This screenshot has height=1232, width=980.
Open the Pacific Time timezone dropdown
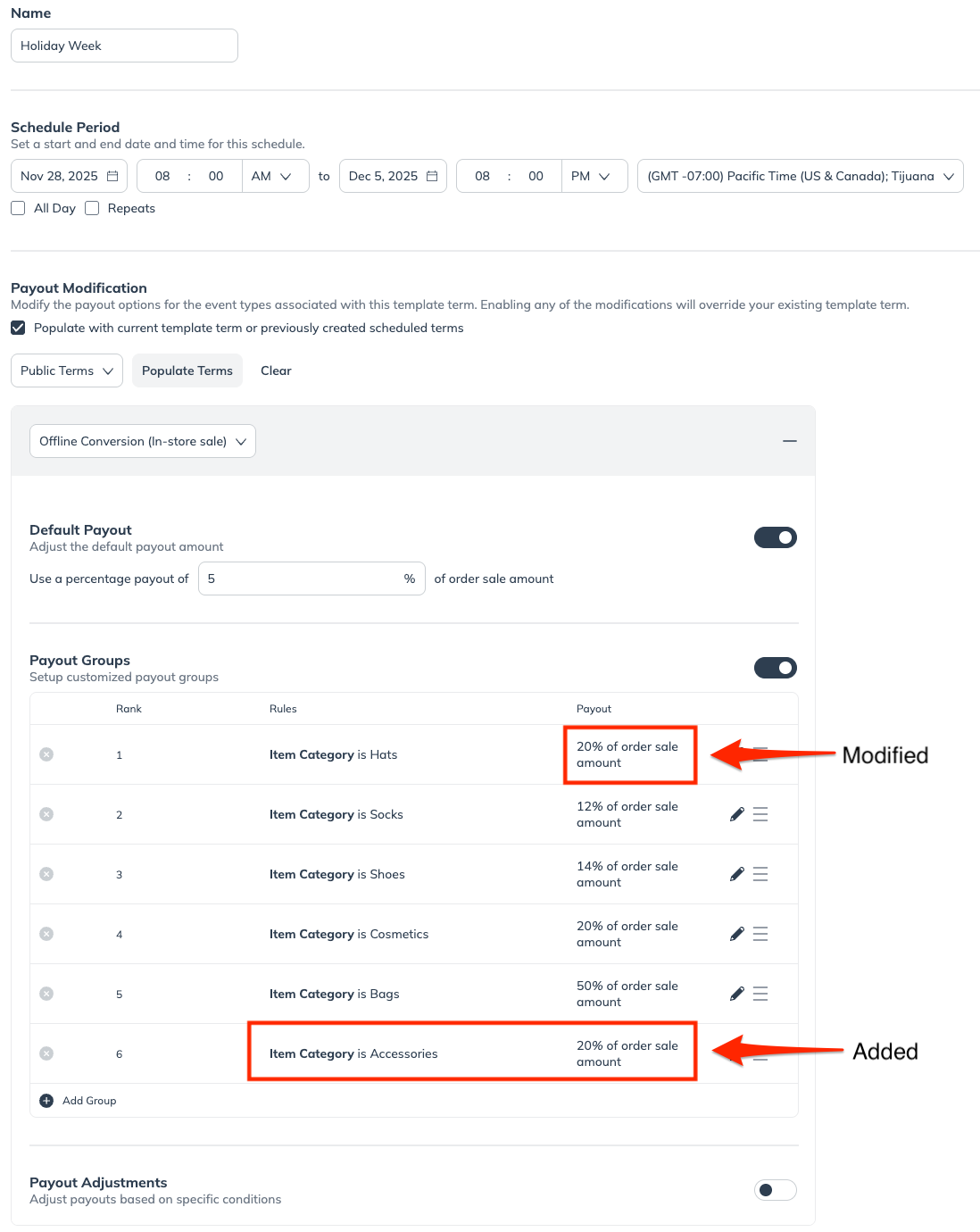tap(800, 176)
